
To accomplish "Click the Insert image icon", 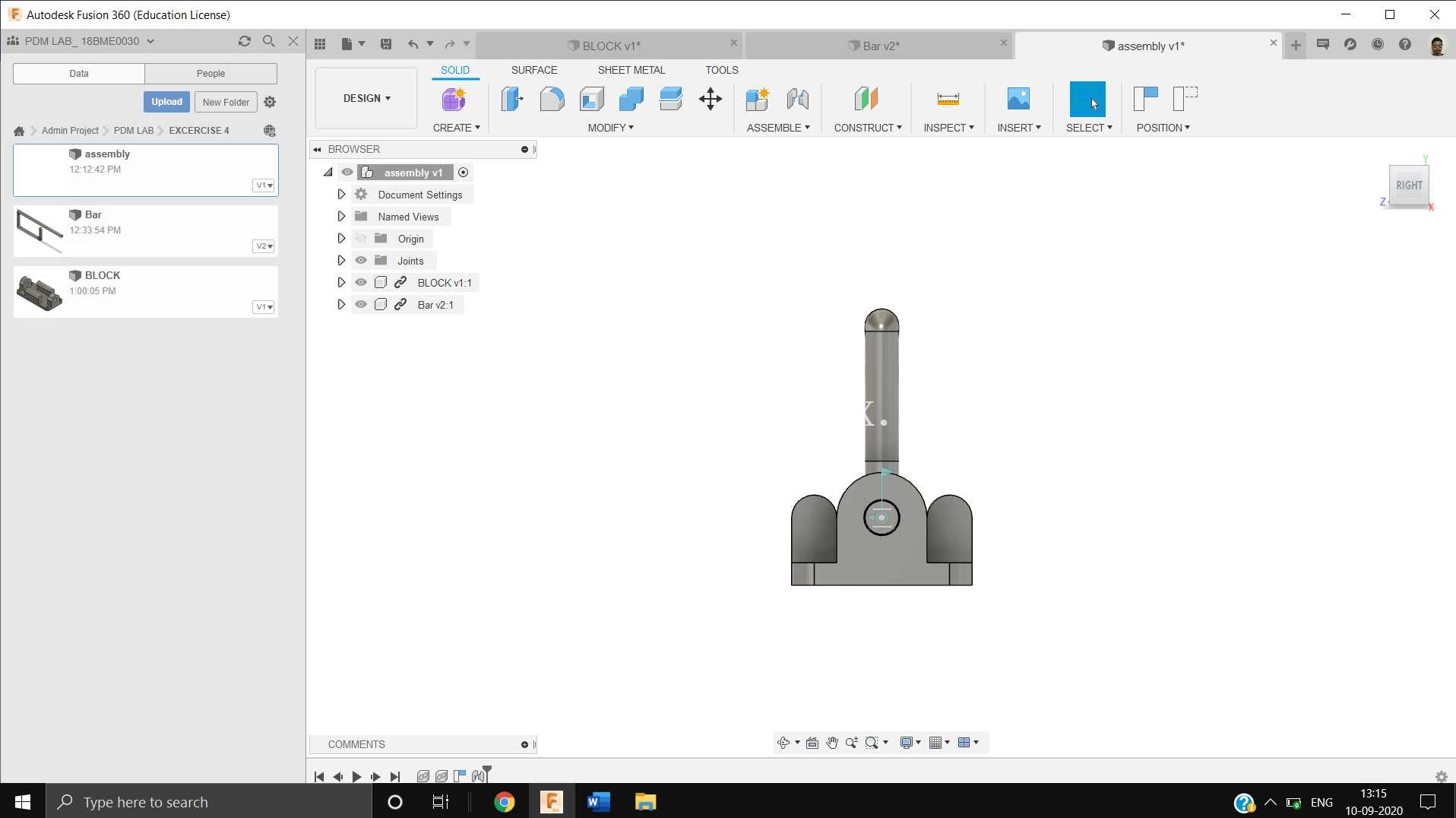I will [x=1018, y=99].
